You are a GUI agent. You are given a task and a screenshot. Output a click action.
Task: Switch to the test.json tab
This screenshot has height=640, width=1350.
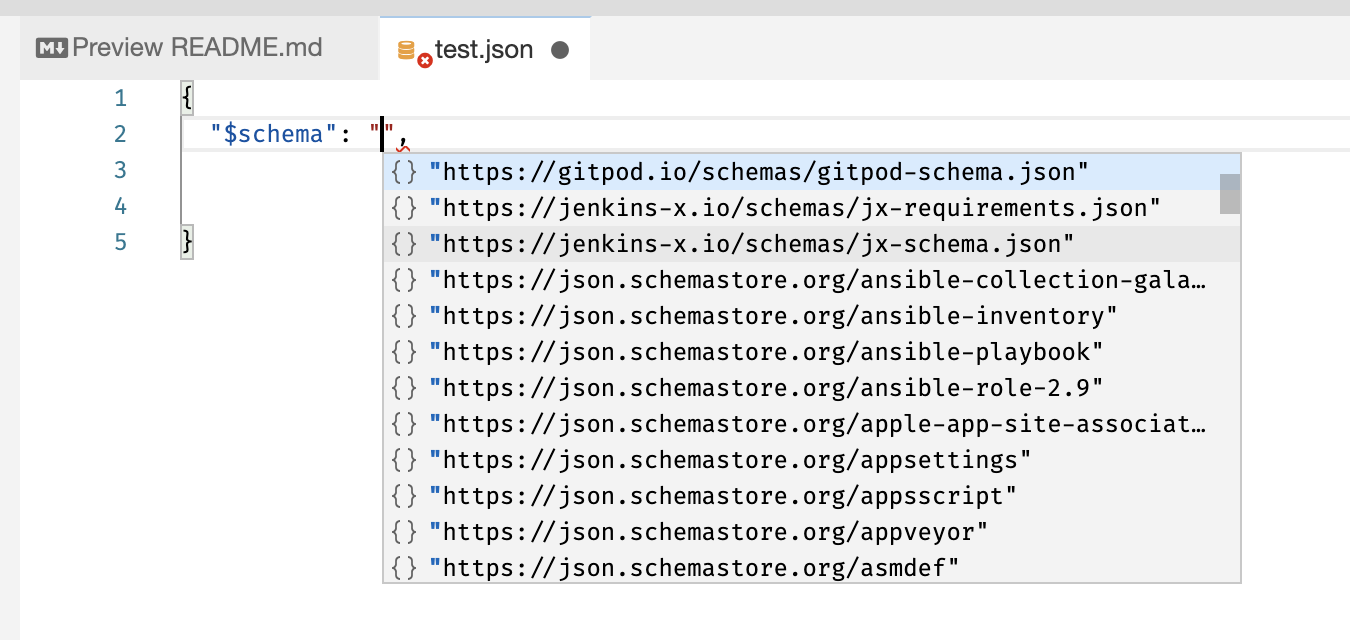pos(487,47)
